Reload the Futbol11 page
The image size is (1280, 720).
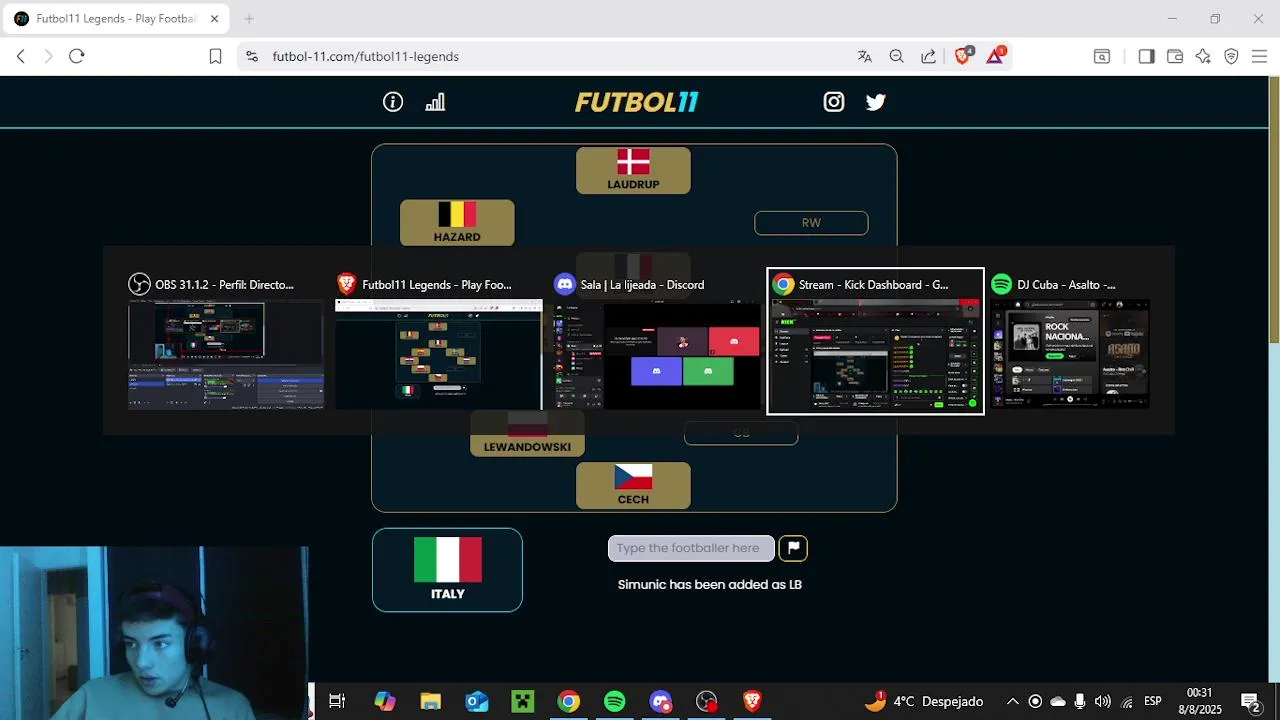tap(77, 56)
